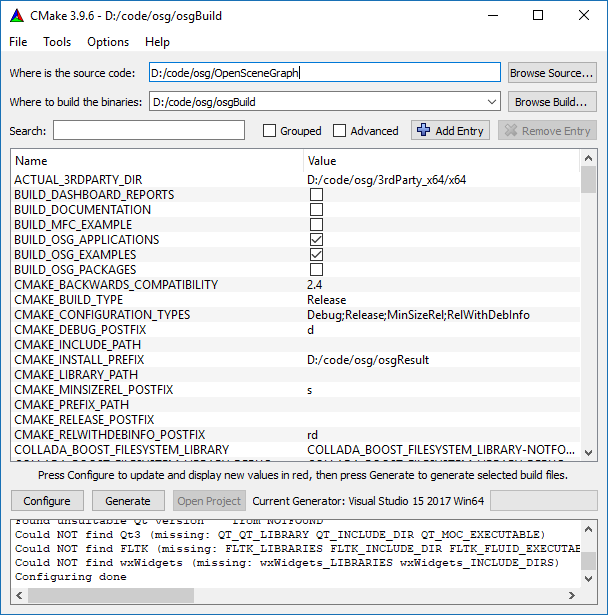Click variable list scroll down arrow
608x615 pixels.
pyautogui.click(x=588, y=453)
